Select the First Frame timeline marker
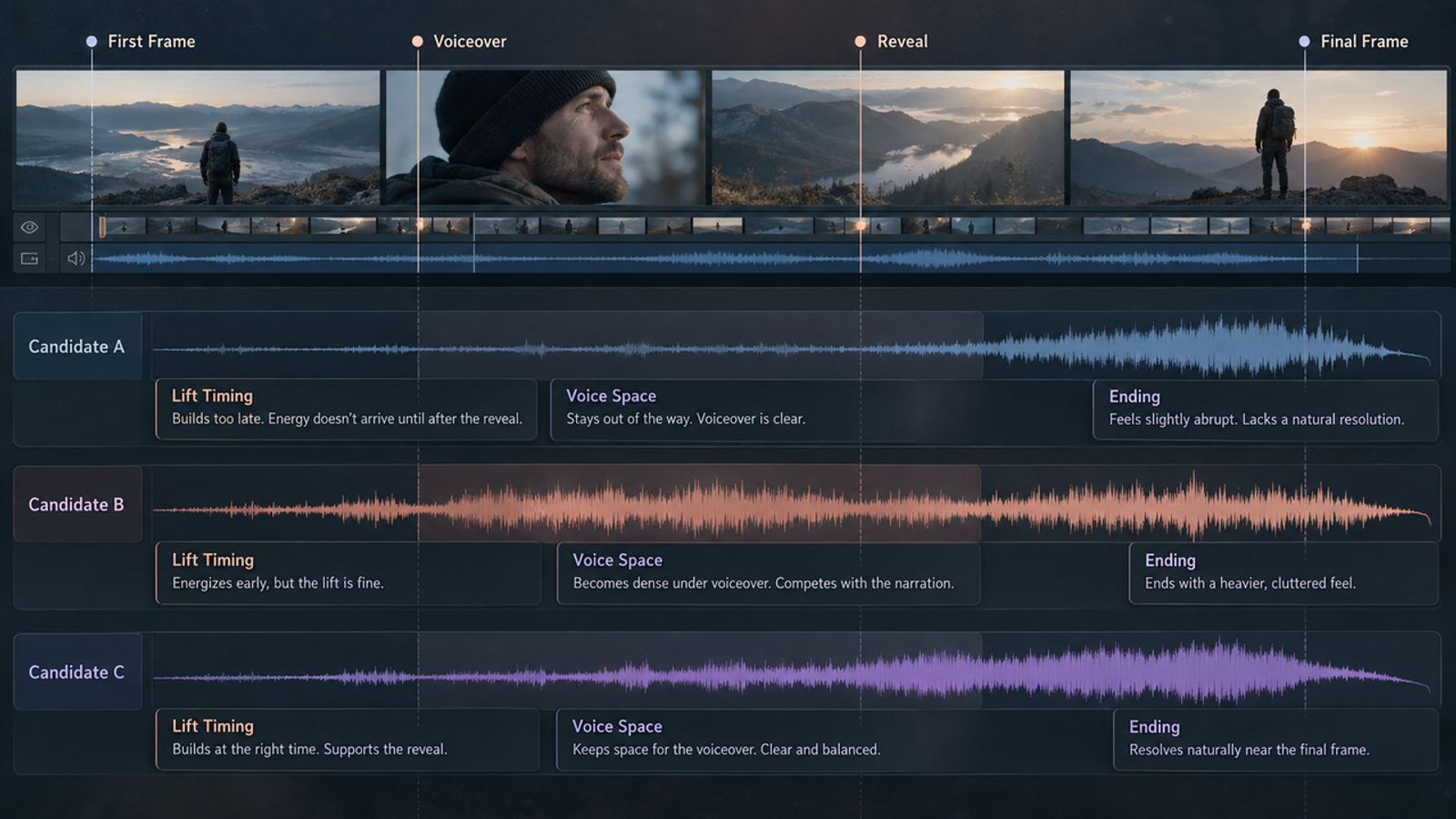Screen dimensions: 1456x819 (141, 41)
